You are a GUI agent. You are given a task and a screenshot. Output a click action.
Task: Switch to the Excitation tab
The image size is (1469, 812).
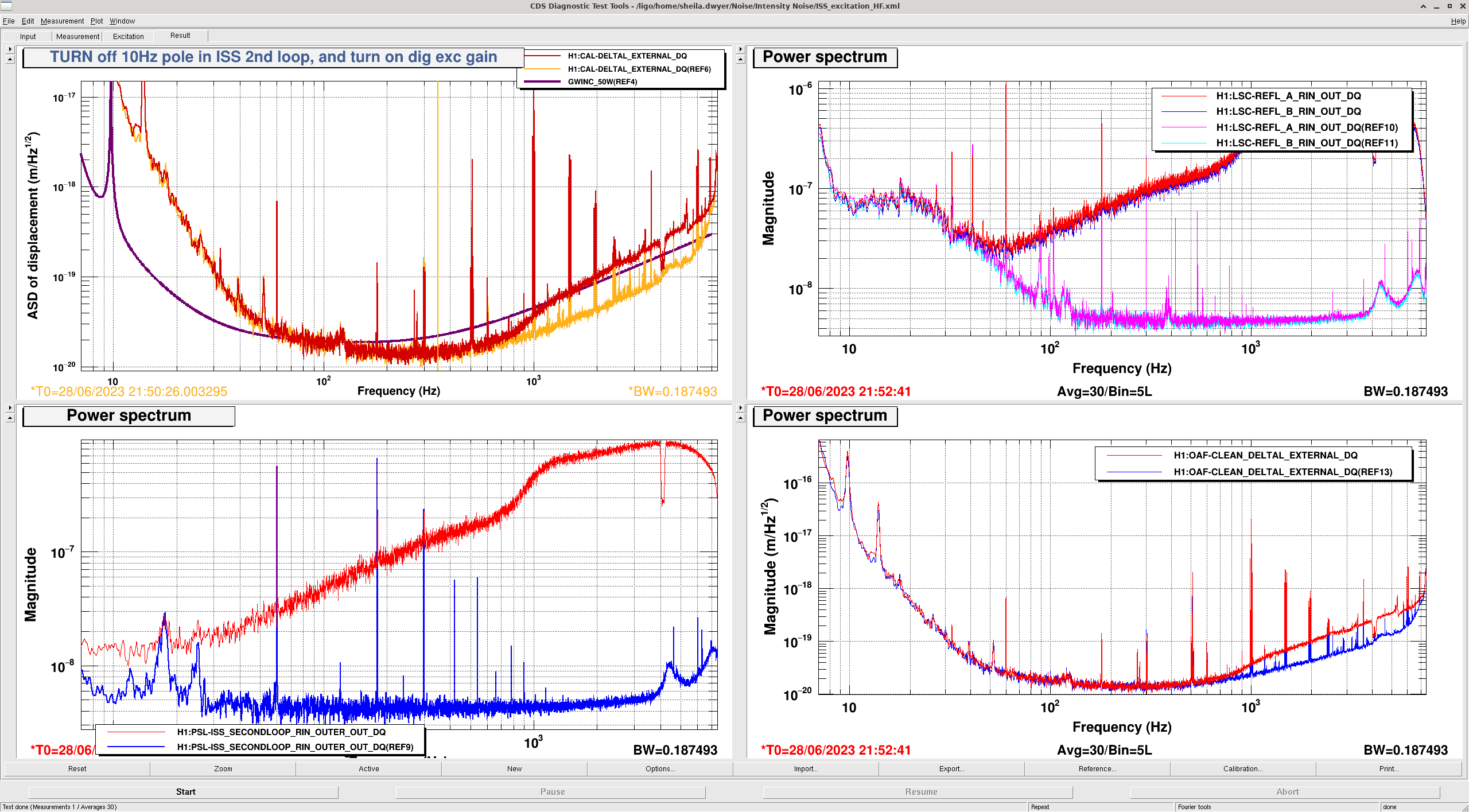[128, 36]
